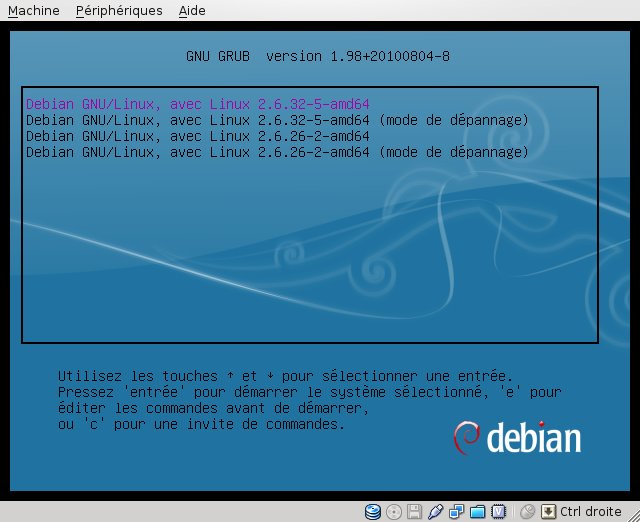
Task: Click the GNU GRUB version header text
Action: click(318, 56)
